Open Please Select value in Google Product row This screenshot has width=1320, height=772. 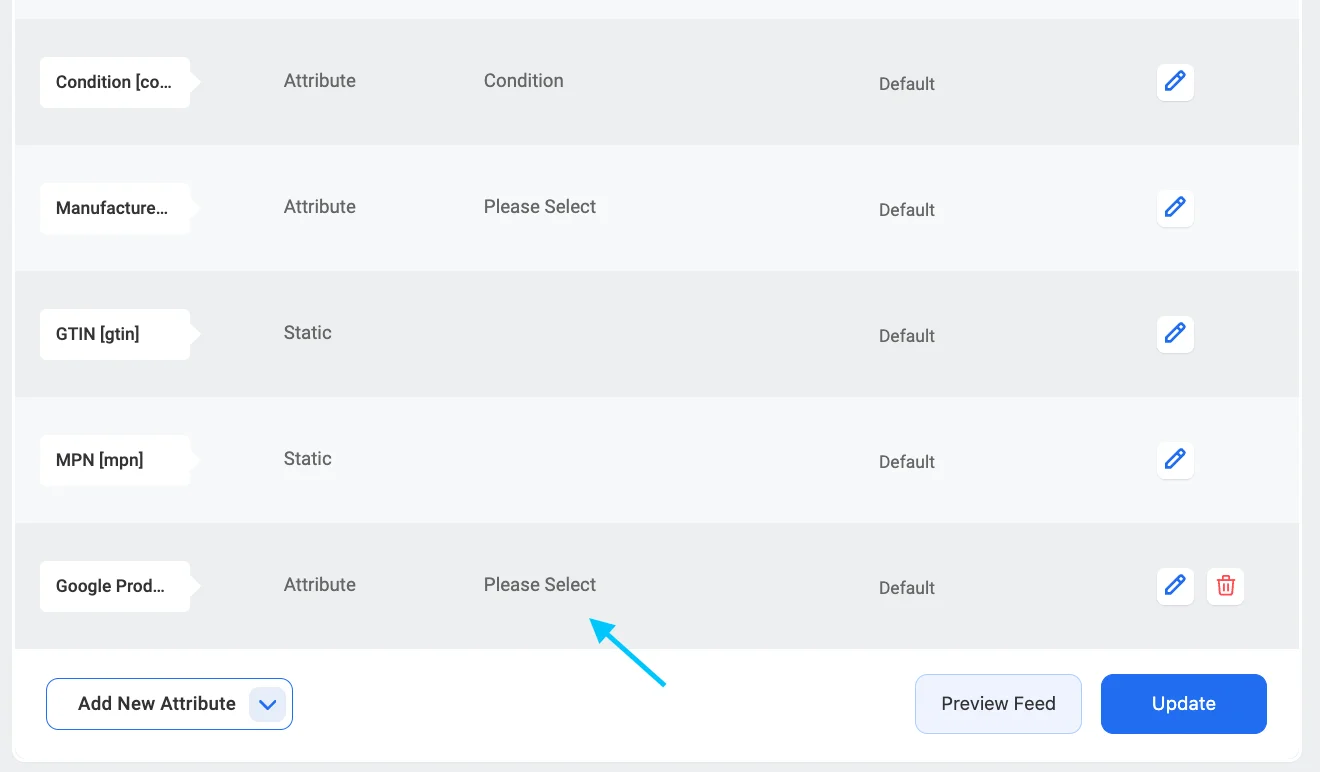coord(540,585)
